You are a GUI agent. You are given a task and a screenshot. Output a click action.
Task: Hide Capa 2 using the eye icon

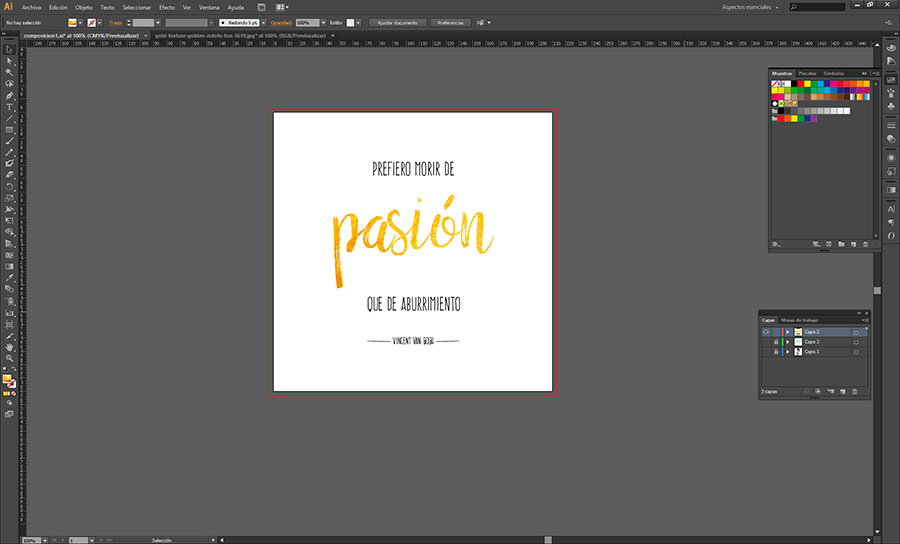coord(765,331)
